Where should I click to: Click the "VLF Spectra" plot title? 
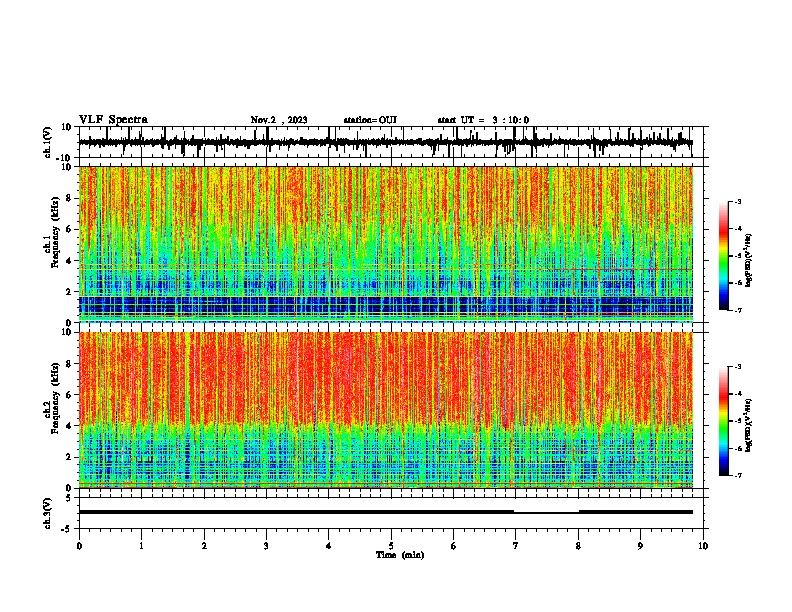(x=113, y=120)
